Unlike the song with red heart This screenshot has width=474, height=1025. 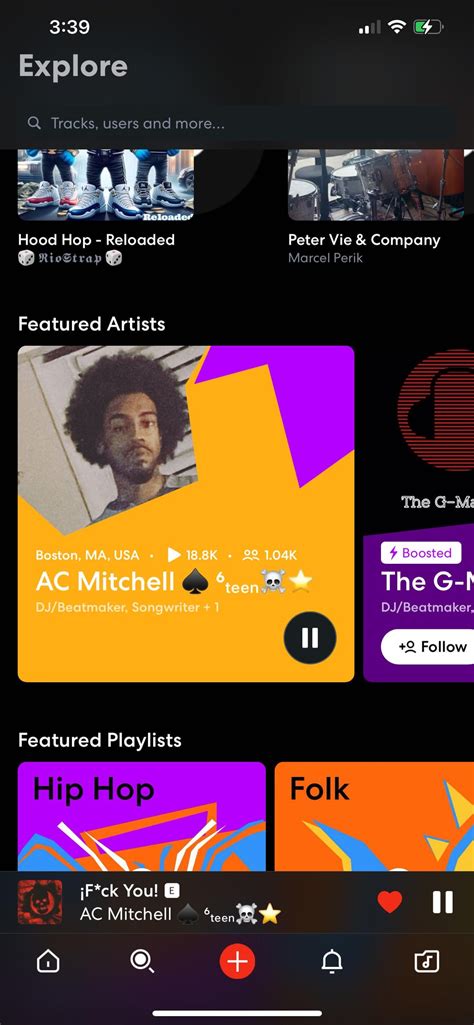[390, 903]
